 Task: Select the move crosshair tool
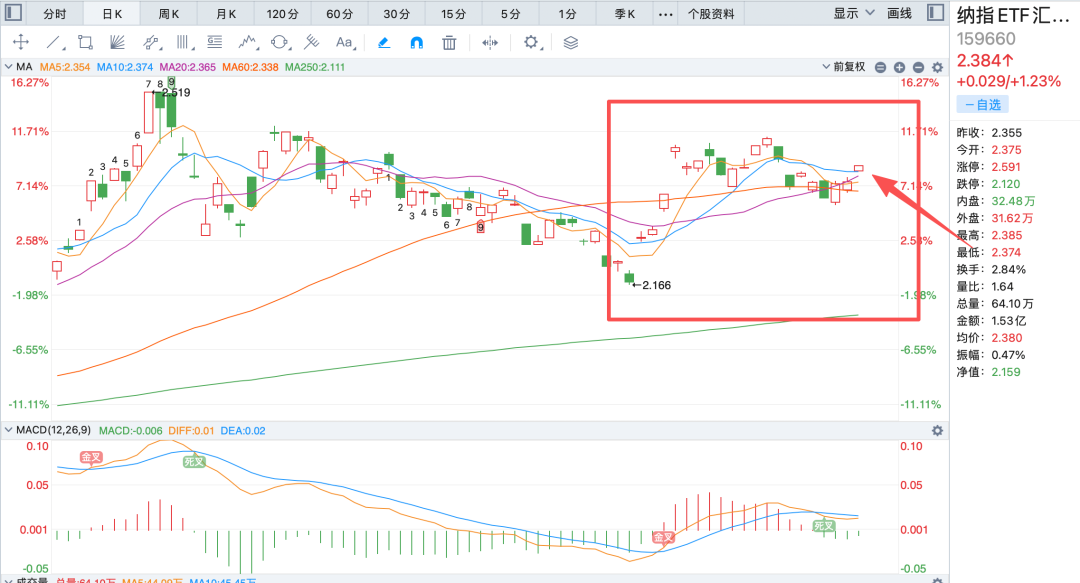(x=21, y=43)
